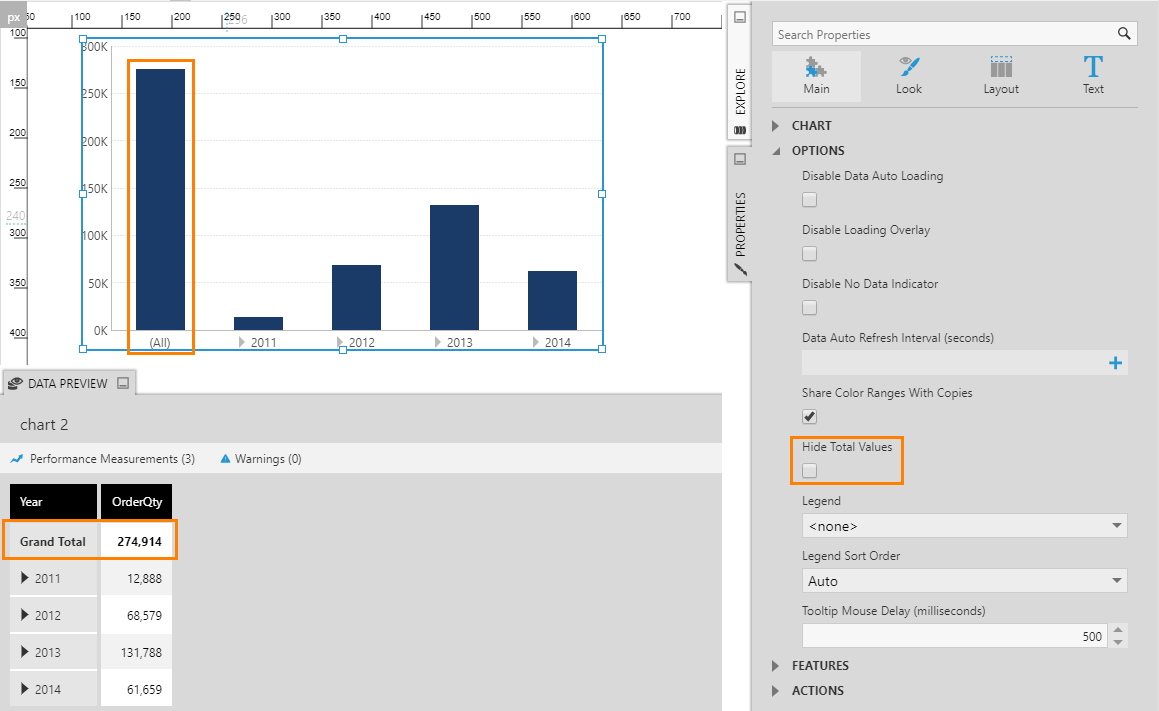
Task: Click the search magnifier icon
Action: [x=1125, y=34]
